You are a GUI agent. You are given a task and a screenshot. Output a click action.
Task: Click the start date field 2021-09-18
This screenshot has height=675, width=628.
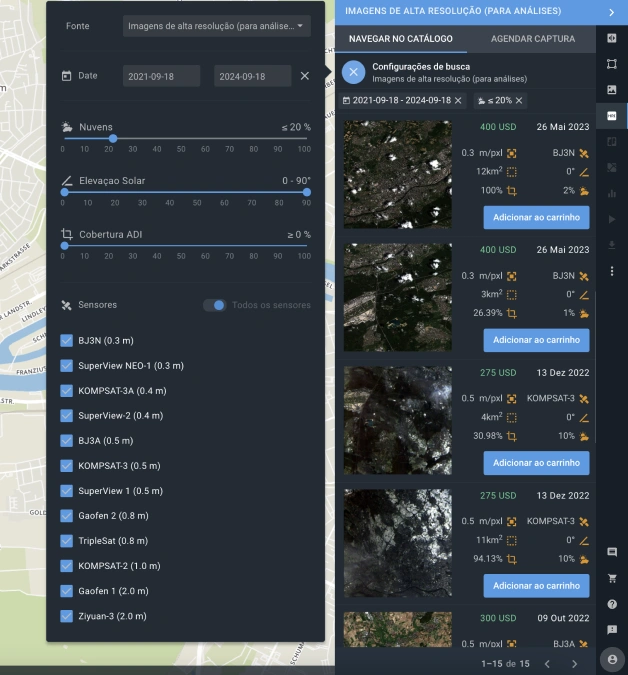(x=161, y=76)
